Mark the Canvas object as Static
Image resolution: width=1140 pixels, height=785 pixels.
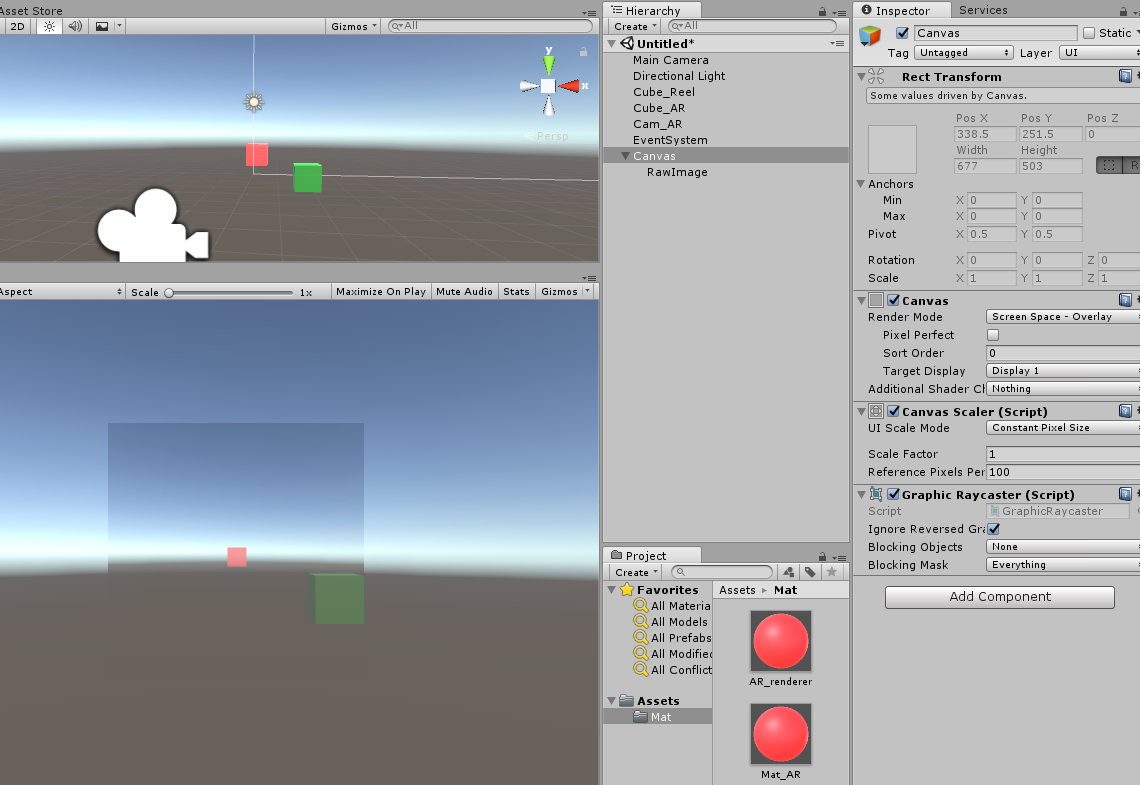click(x=1090, y=32)
